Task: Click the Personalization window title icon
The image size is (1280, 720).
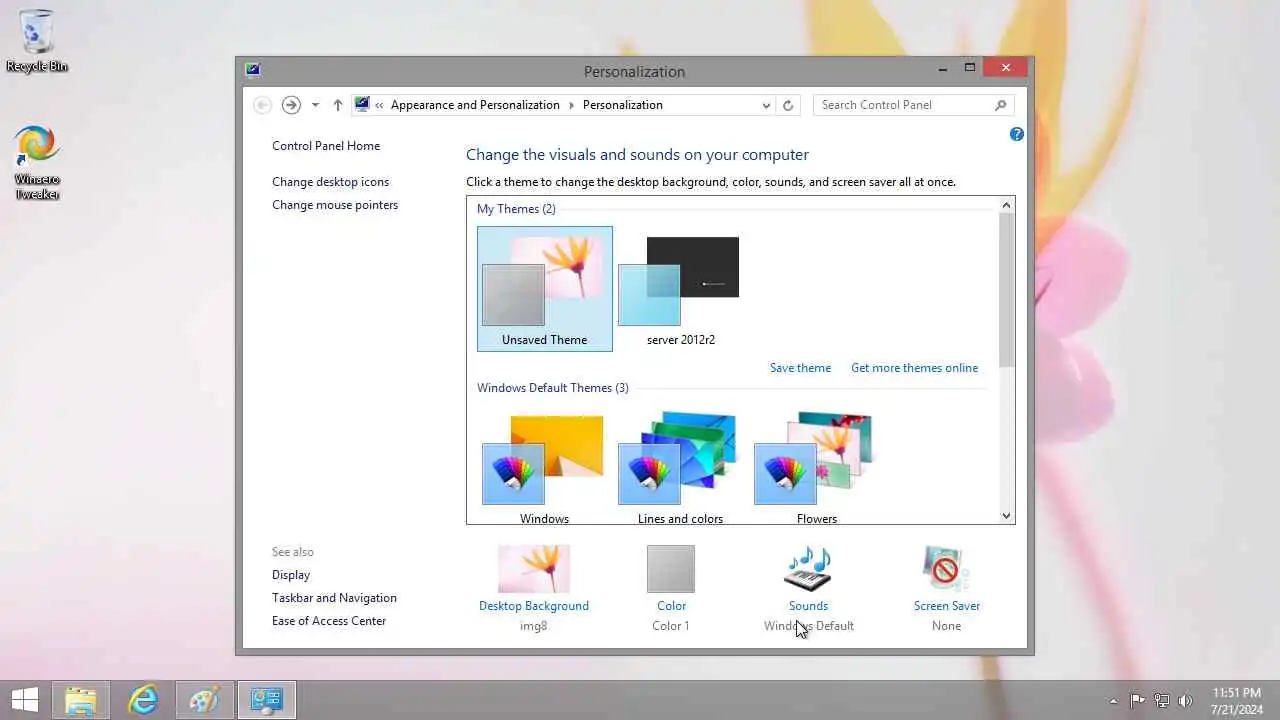Action: click(253, 69)
